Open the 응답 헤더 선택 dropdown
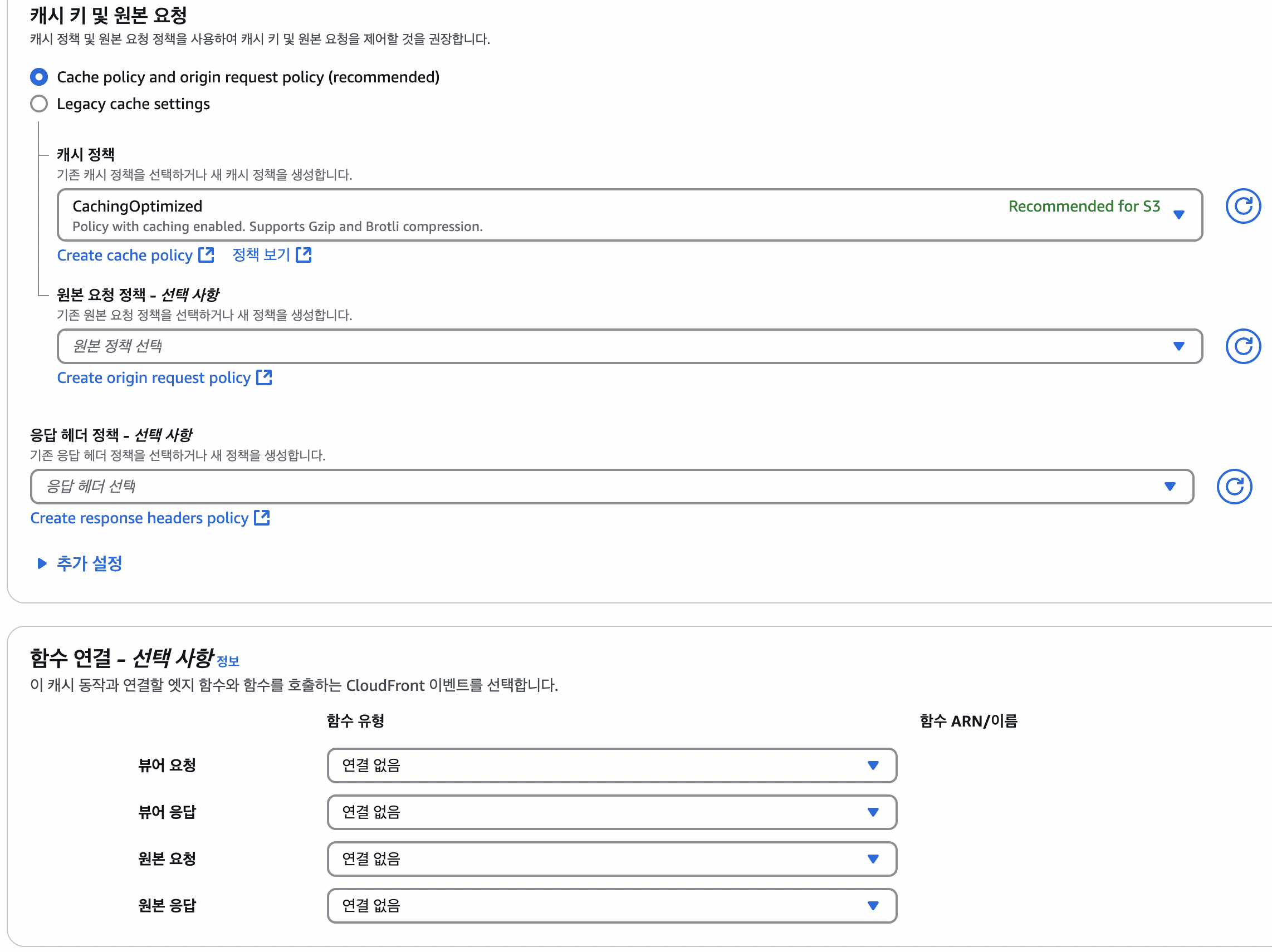Viewport: 1272px width, 952px height. point(611,487)
